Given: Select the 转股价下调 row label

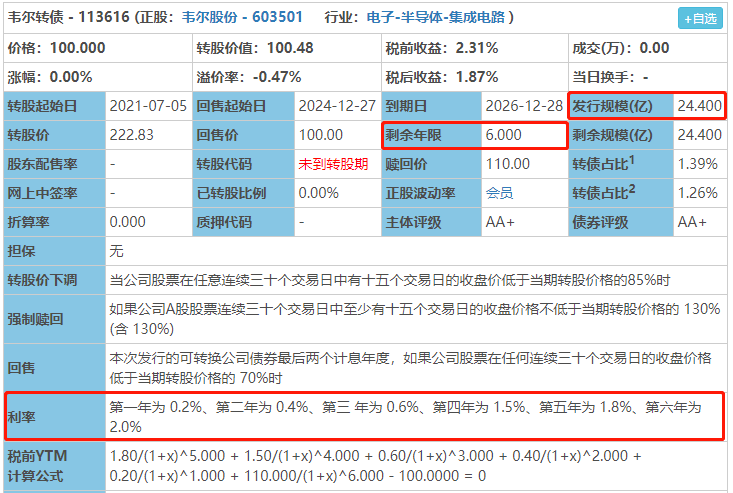Looking at the screenshot, I should pyautogui.click(x=55, y=280).
